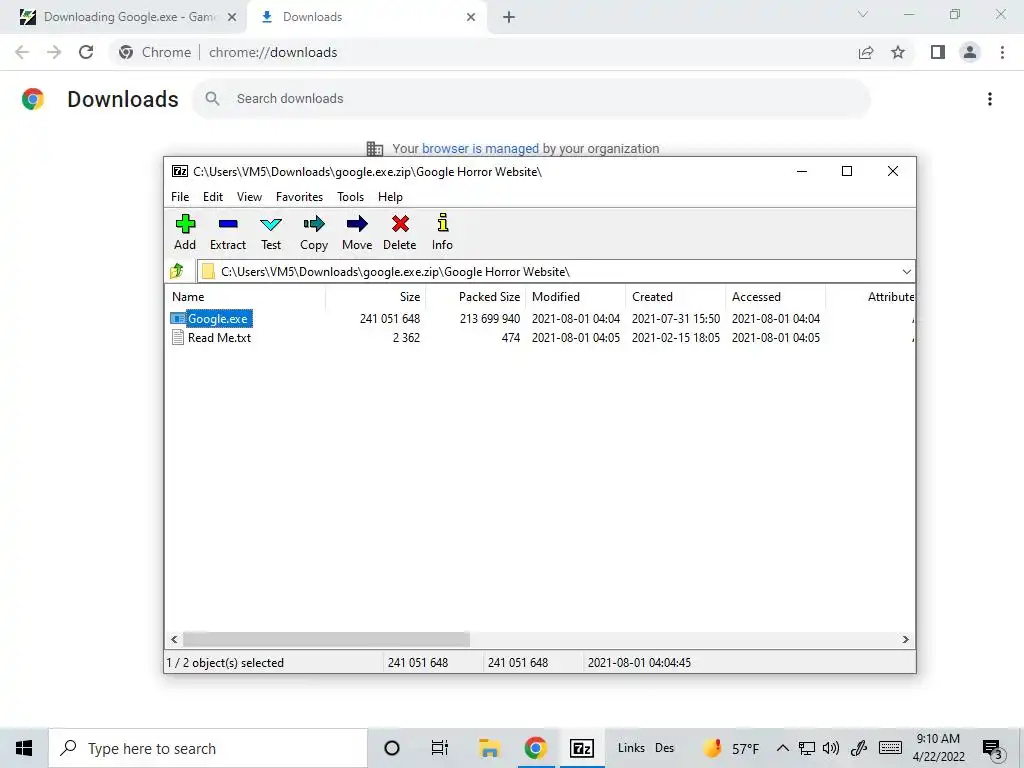Open Task View on the taskbar

440,748
